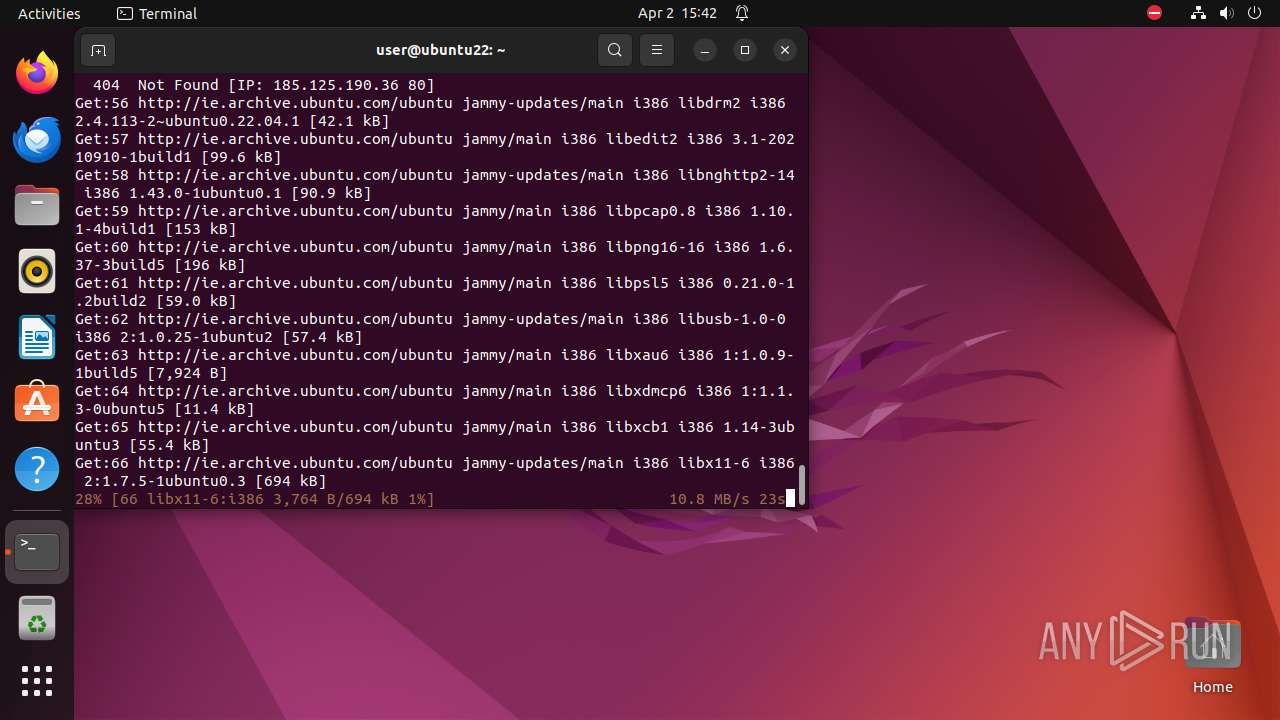Click the 10.8 MB/s speed text

pyautogui.click(x=709, y=499)
